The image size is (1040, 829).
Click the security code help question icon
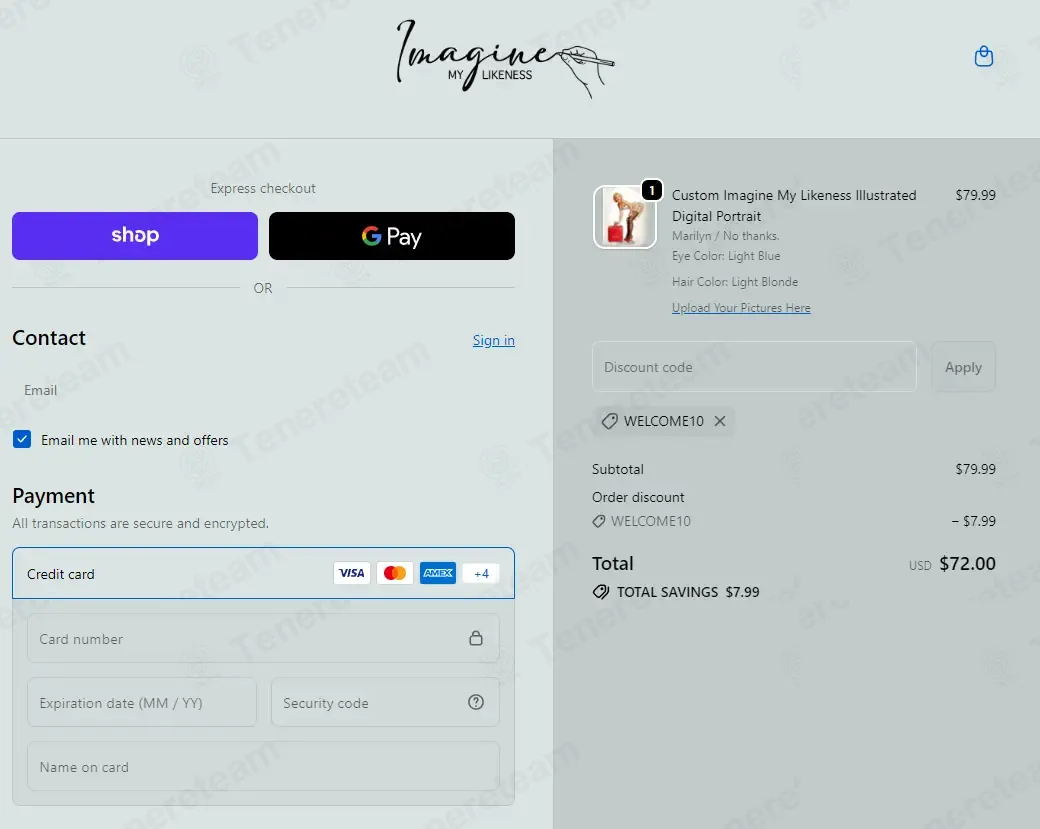476,702
